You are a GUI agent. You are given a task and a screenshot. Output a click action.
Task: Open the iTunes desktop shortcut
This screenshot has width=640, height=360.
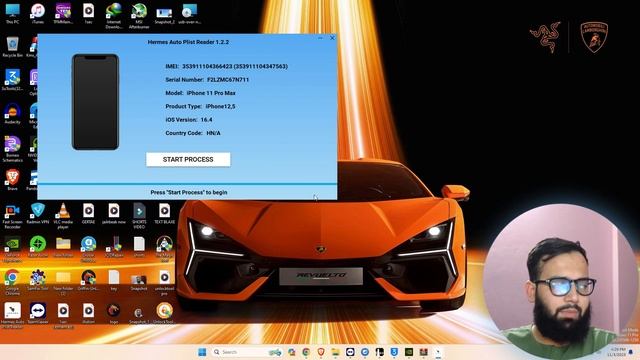click(x=38, y=14)
